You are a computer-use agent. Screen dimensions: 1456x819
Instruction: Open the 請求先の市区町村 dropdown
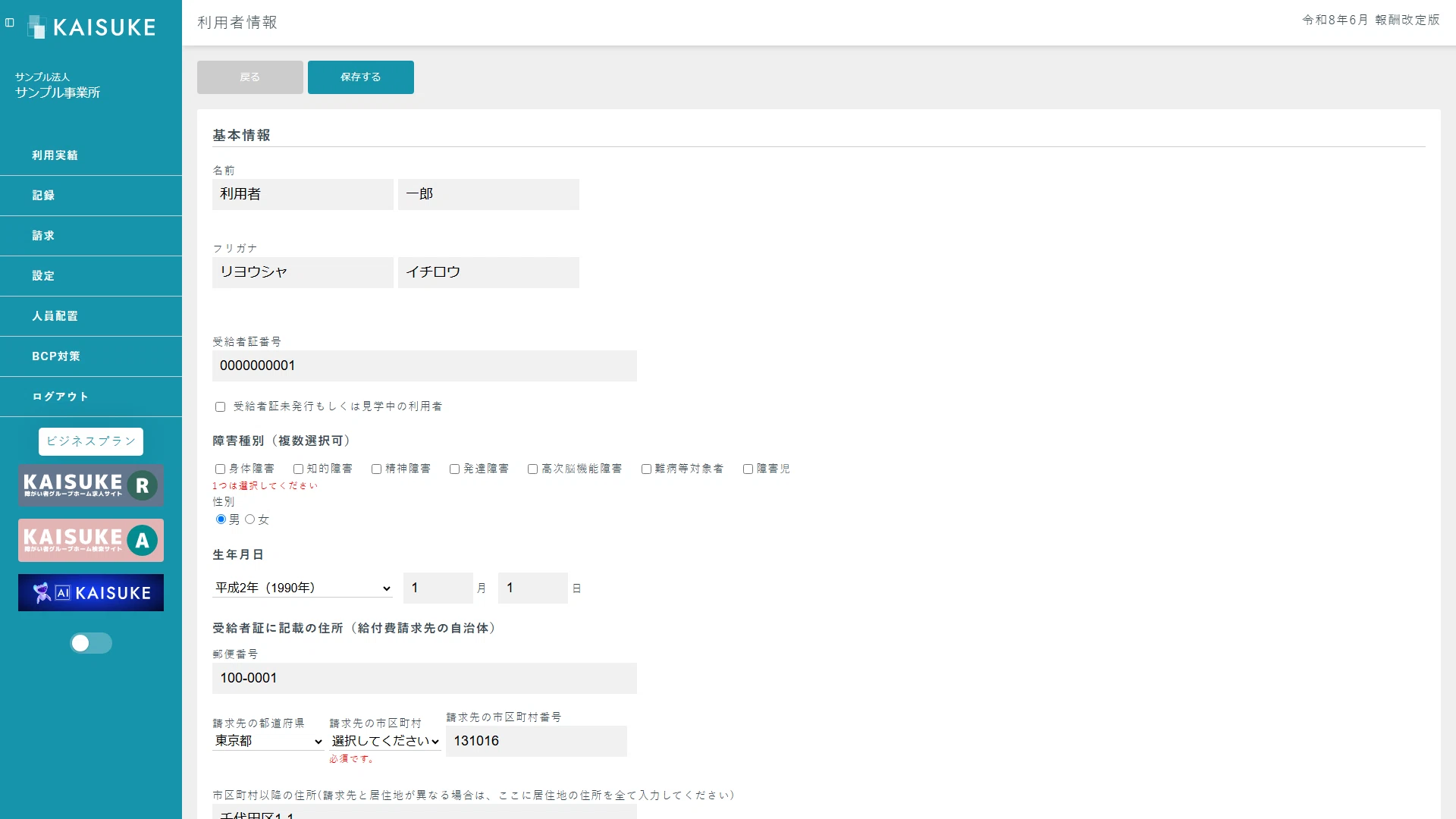(x=385, y=741)
